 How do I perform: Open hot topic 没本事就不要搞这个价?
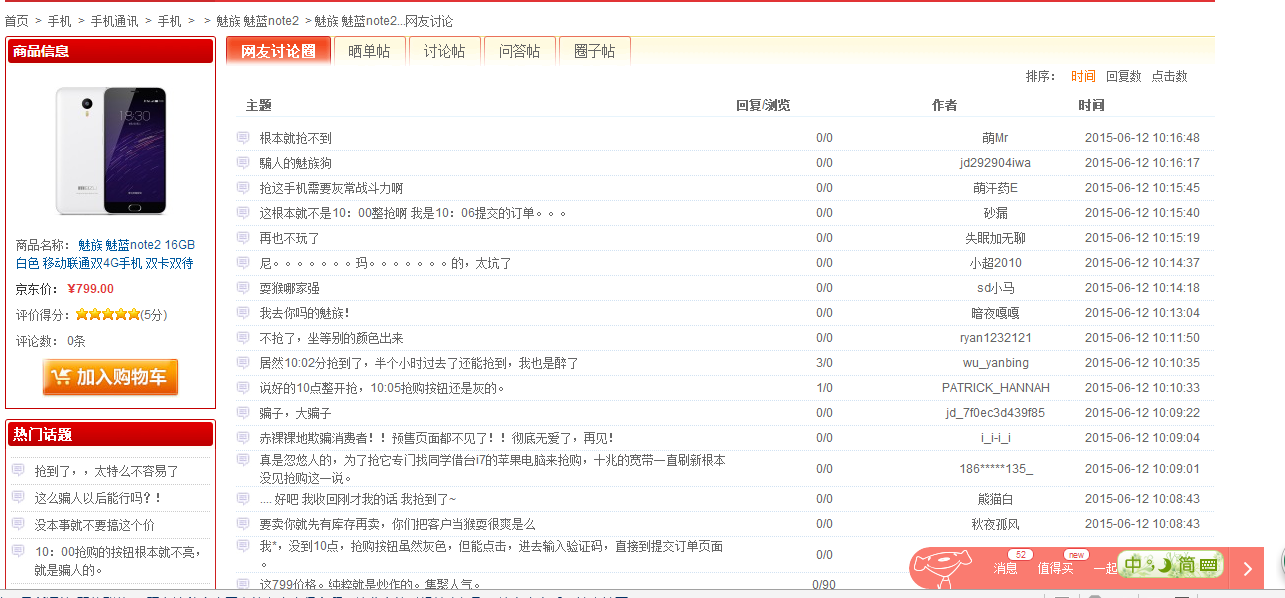(95, 525)
